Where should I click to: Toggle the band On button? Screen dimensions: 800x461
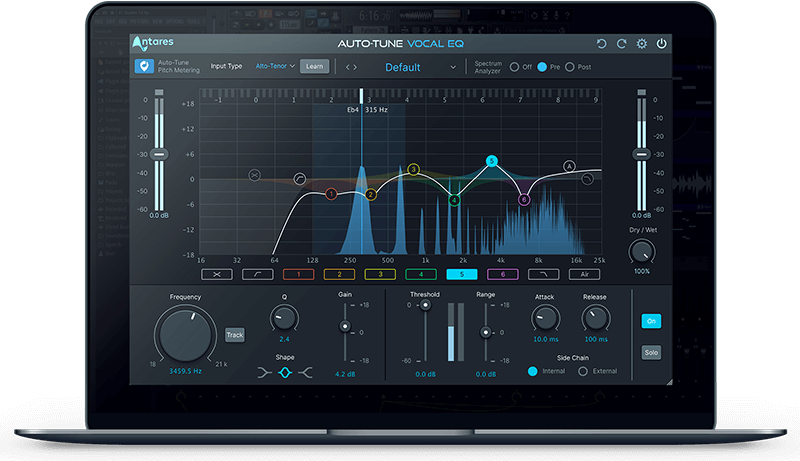click(651, 321)
